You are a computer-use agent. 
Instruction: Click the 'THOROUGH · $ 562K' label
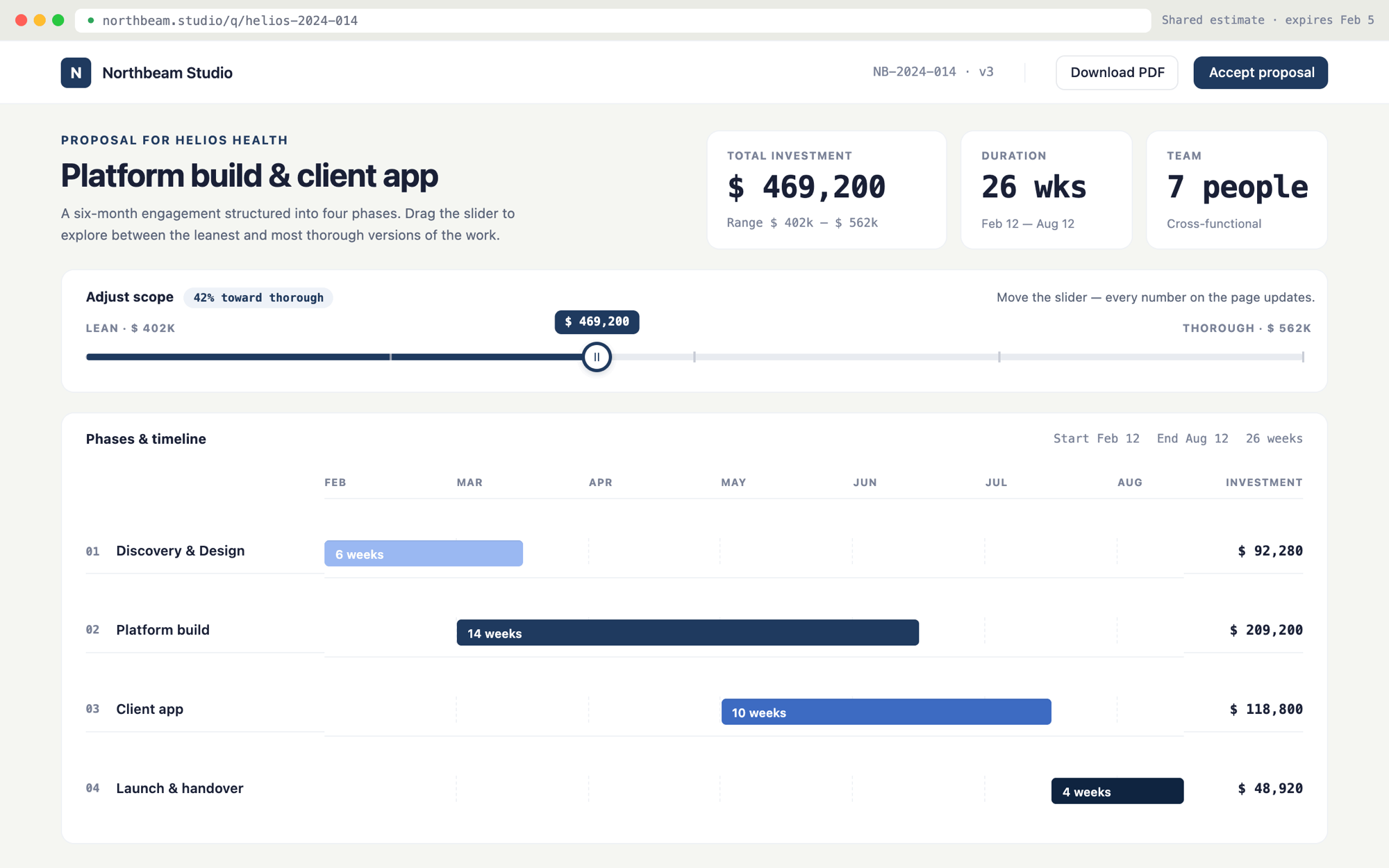(x=1247, y=328)
